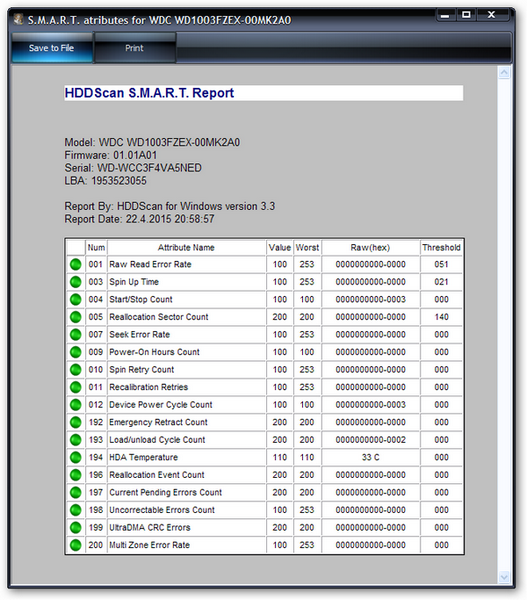Select the Seek Error Rate row name

point(139,334)
